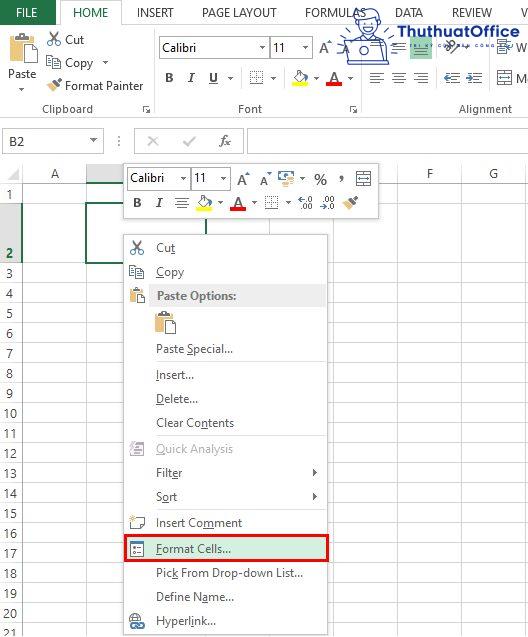Apply yellow fill color from mini toolbar
The height and width of the screenshot is (637, 528).
coord(204,202)
